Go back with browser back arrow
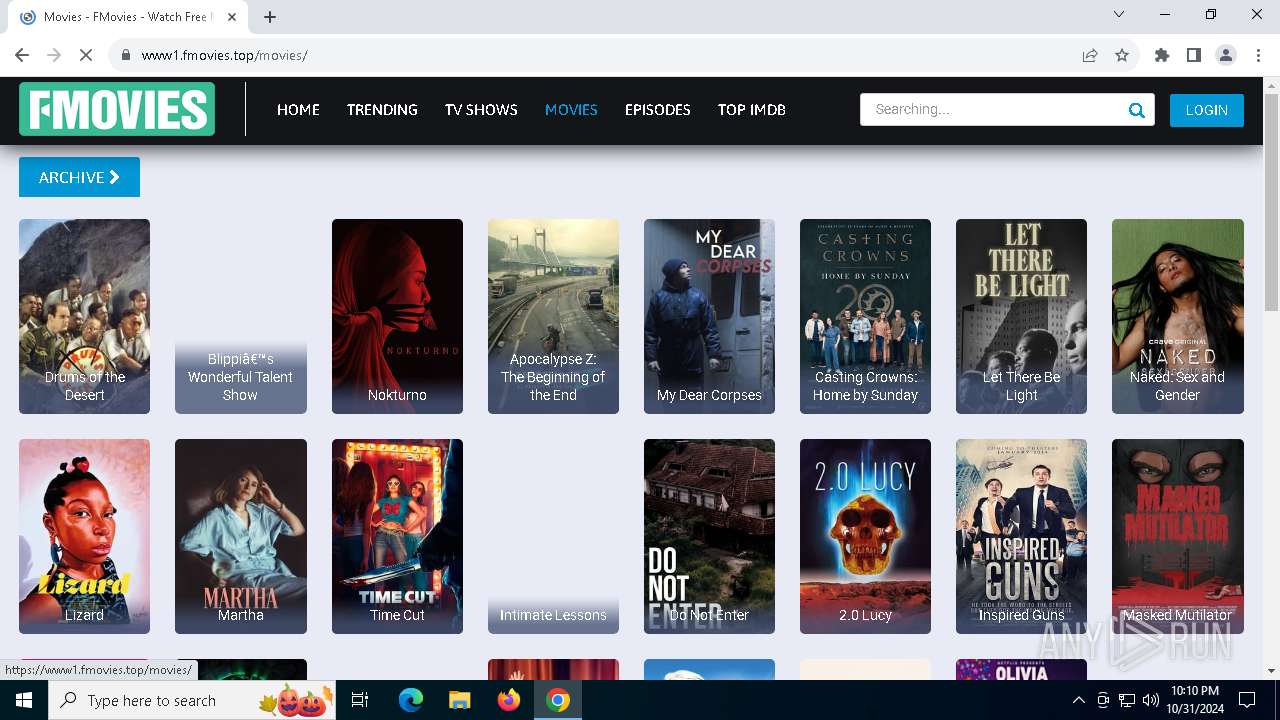Screen dimensions: 1280x720 [22, 55]
